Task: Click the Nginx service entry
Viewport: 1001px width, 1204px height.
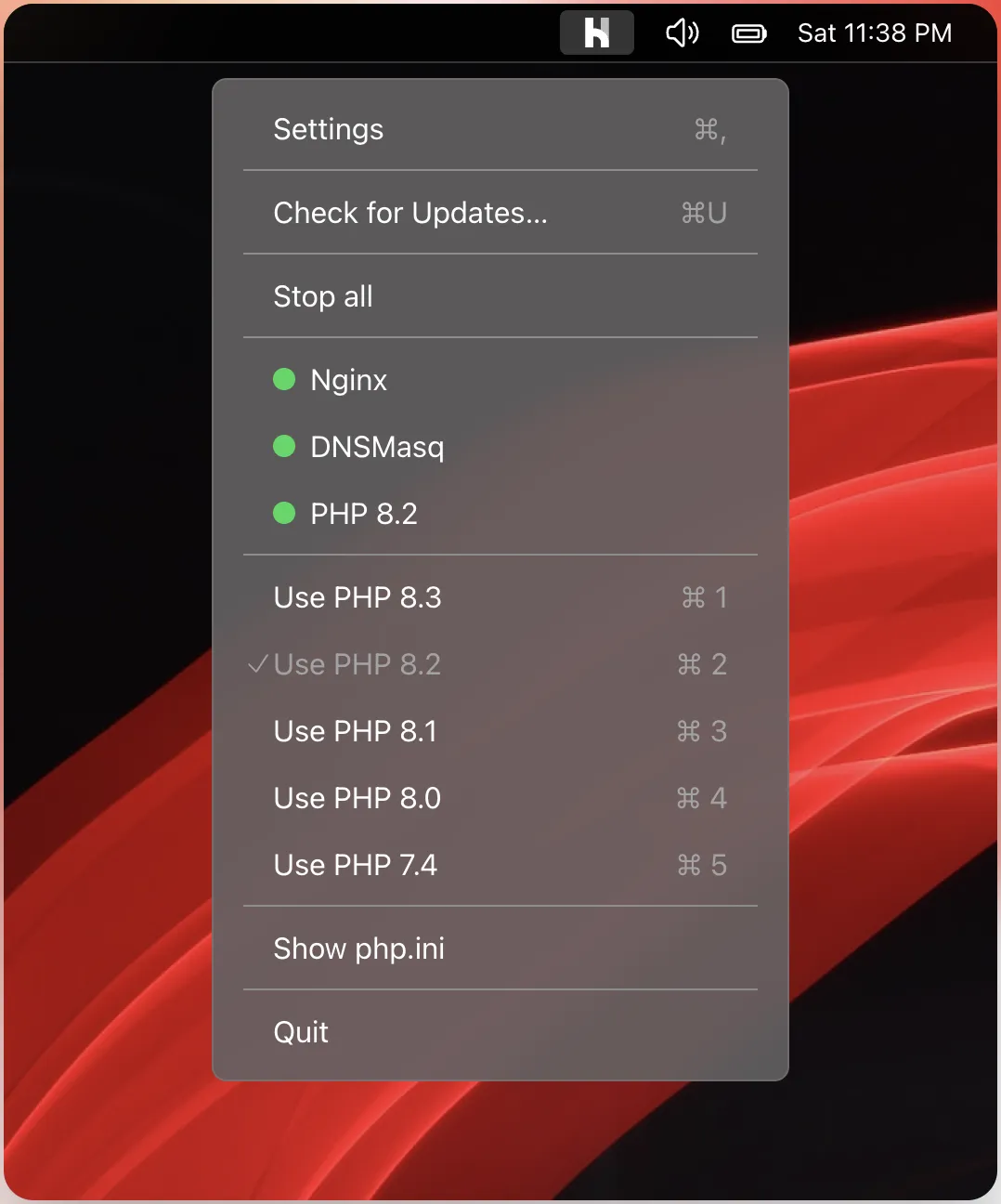Action: pyautogui.click(x=500, y=380)
